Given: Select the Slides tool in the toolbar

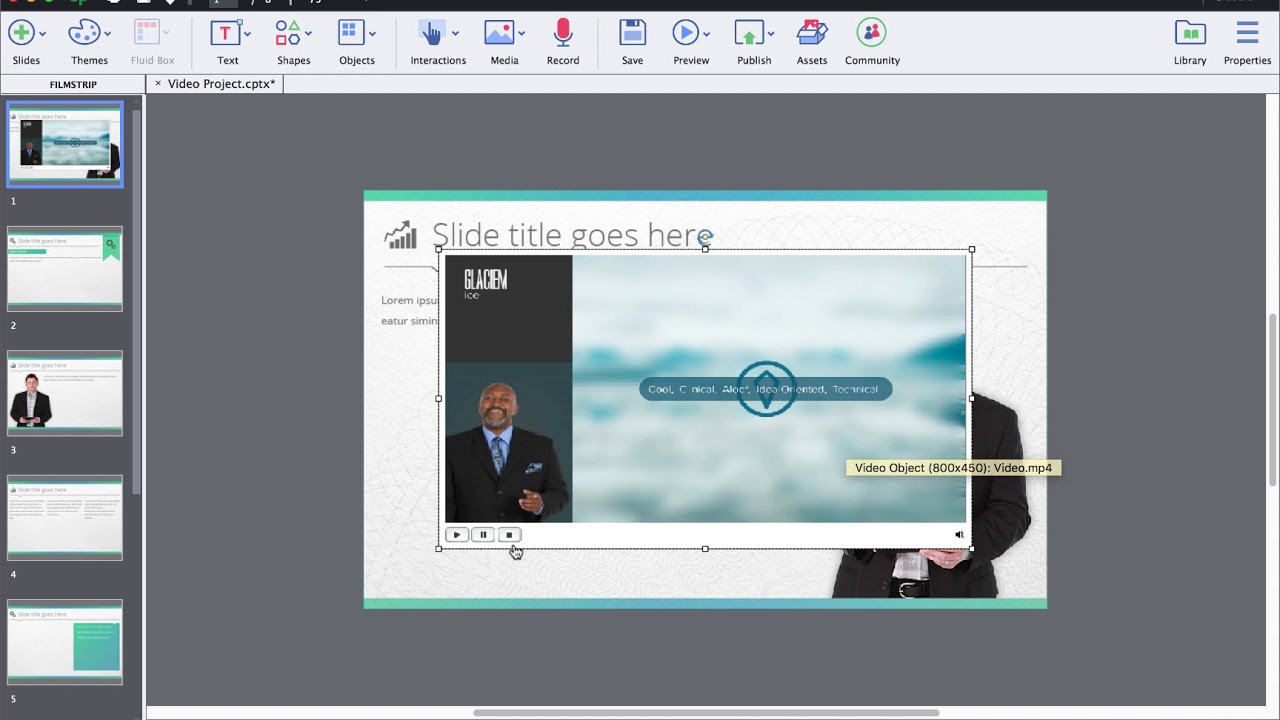Looking at the screenshot, I should [x=20, y=33].
